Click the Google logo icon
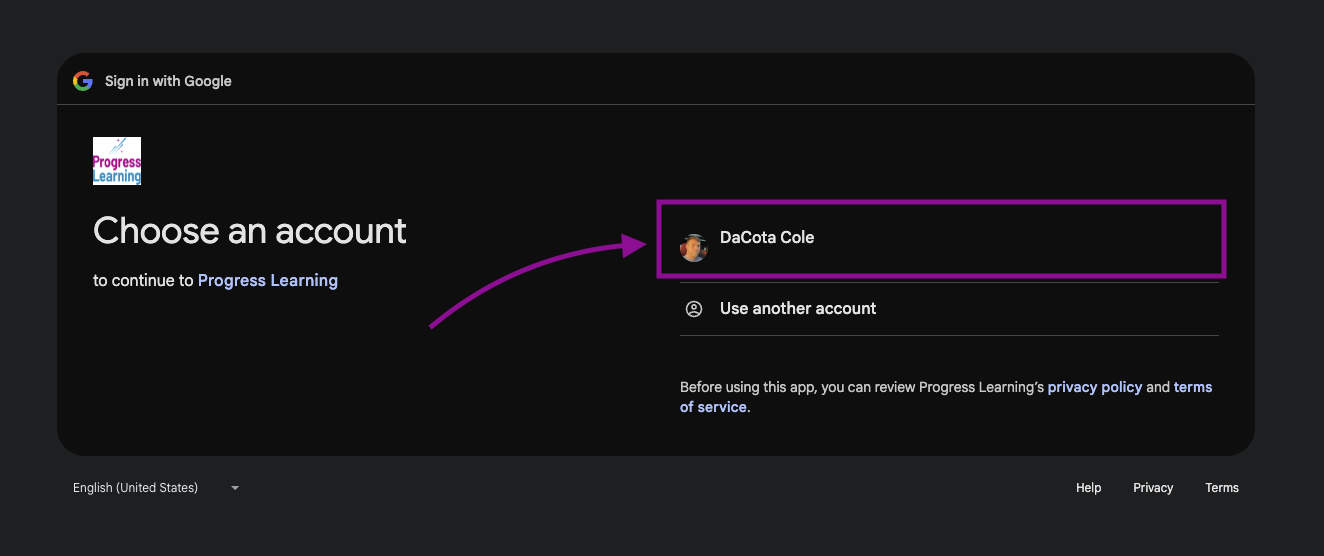Image resolution: width=1324 pixels, height=556 pixels. 83,81
